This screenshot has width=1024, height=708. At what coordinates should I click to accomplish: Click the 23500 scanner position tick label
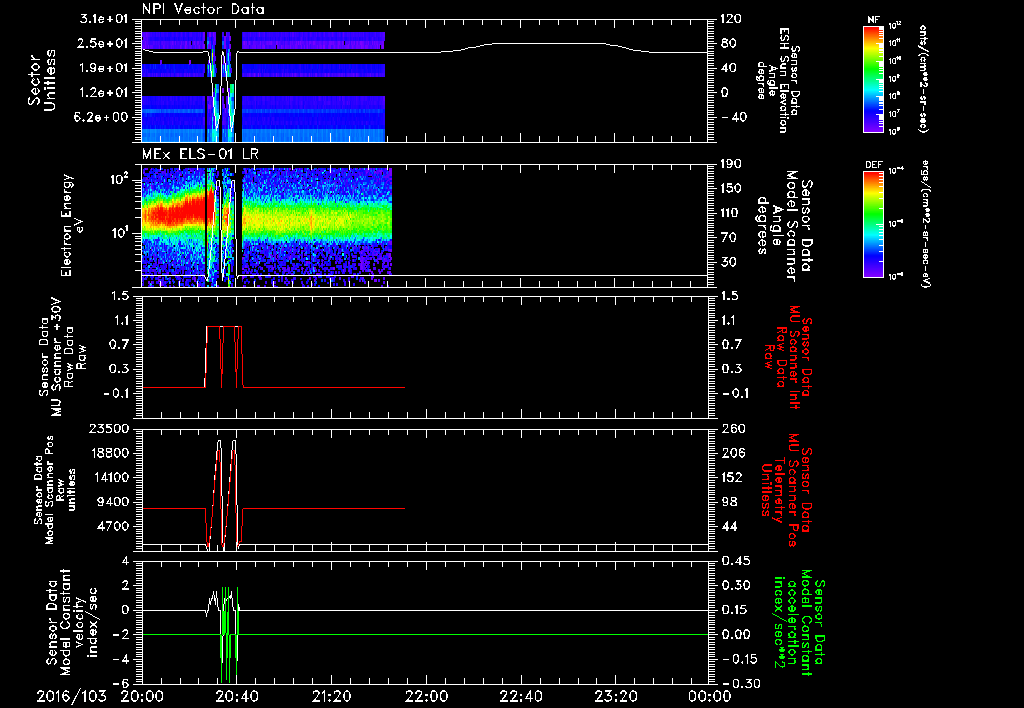coord(108,428)
